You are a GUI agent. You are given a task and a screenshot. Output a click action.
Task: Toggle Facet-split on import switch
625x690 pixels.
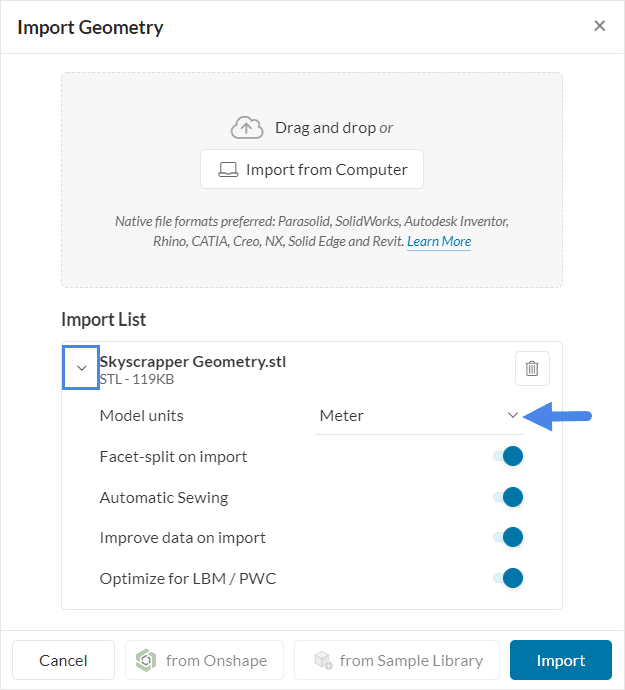[x=509, y=457]
